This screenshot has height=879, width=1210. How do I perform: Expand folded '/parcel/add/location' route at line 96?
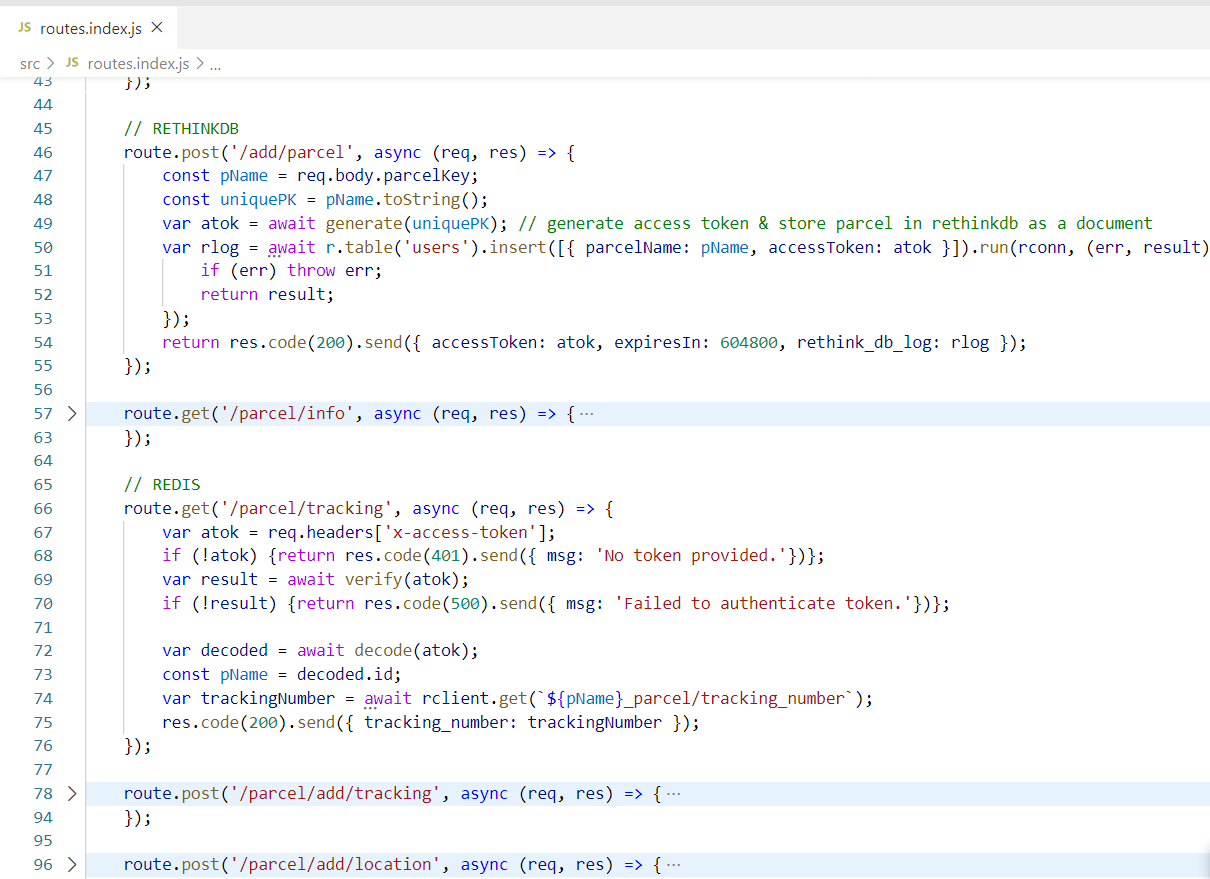point(71,864)
